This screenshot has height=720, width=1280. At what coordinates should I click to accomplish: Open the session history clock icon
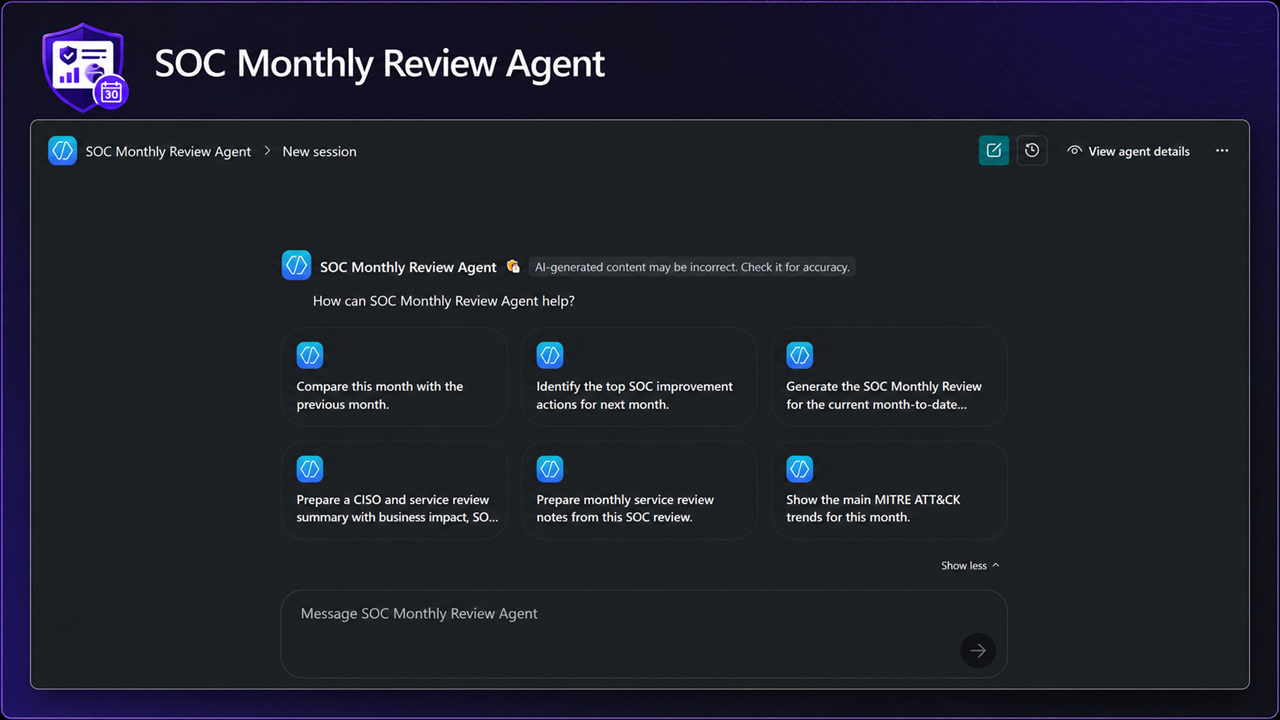(1032, 151)
